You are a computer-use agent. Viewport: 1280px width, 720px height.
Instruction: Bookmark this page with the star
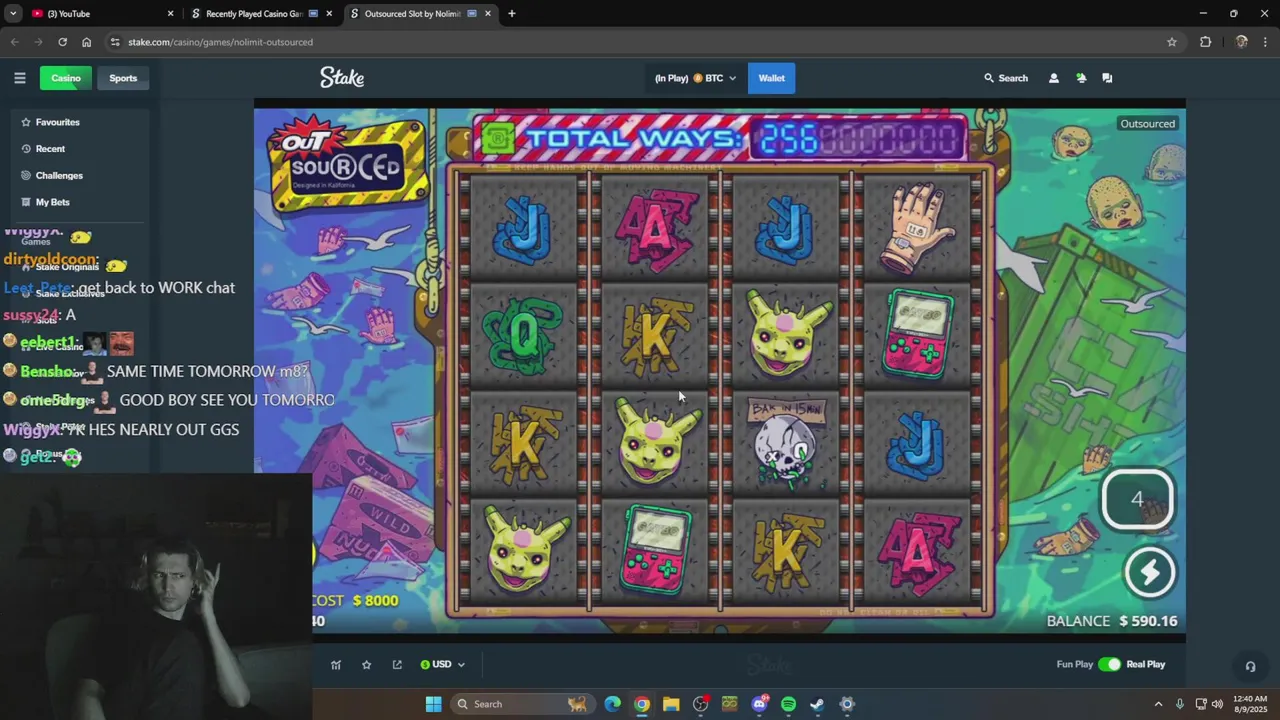click(x=1171, y=42)
